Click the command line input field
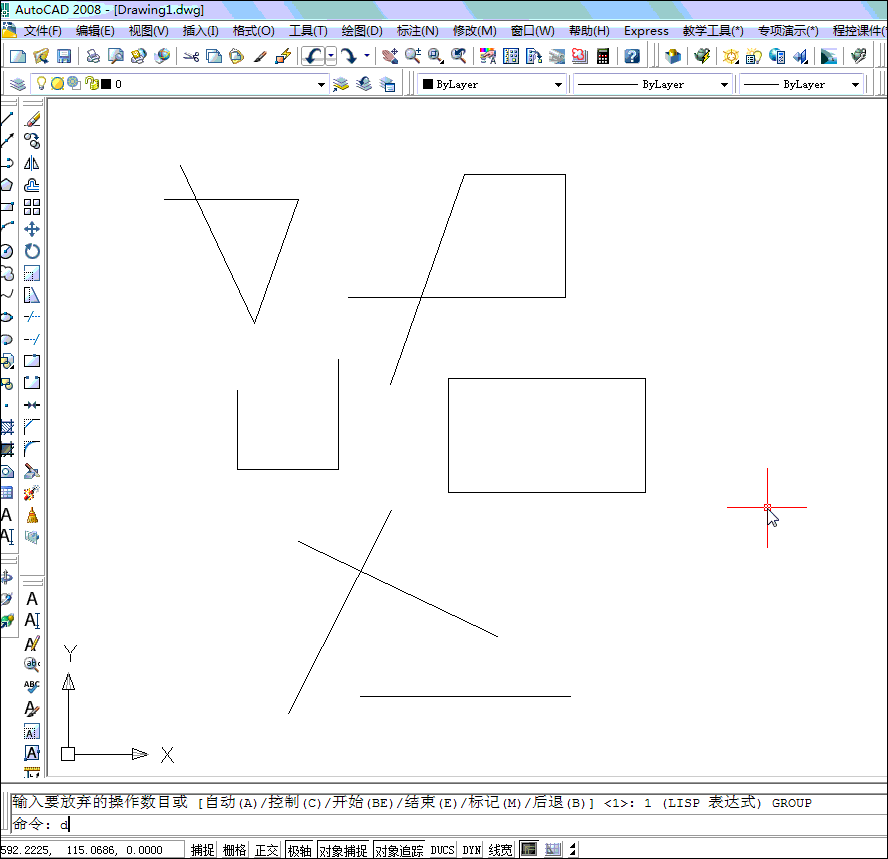The height and width of the screenshot is (859, 888). [447, 824]
